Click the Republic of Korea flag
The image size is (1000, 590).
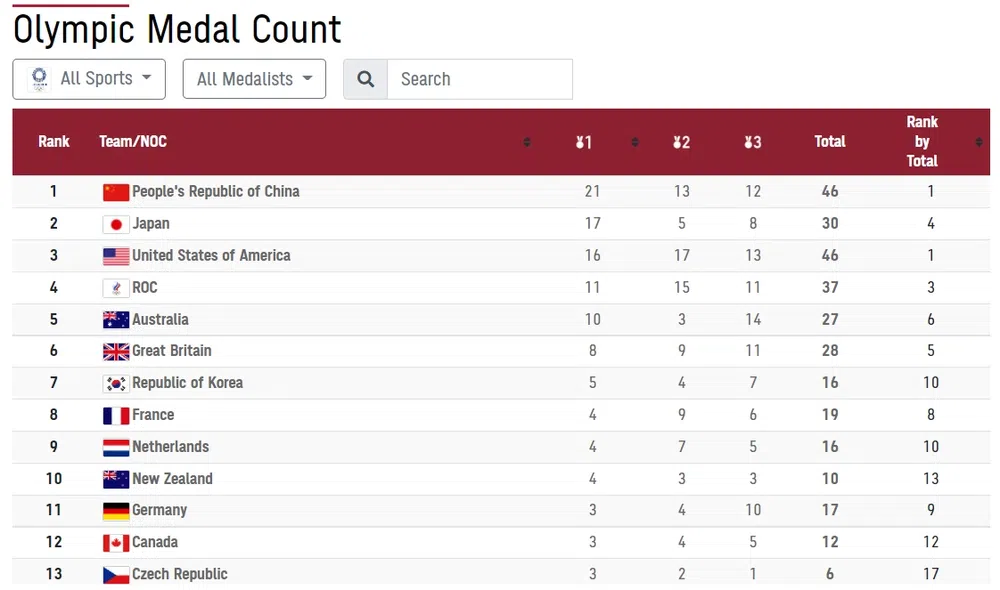click(x=116, y=383)
